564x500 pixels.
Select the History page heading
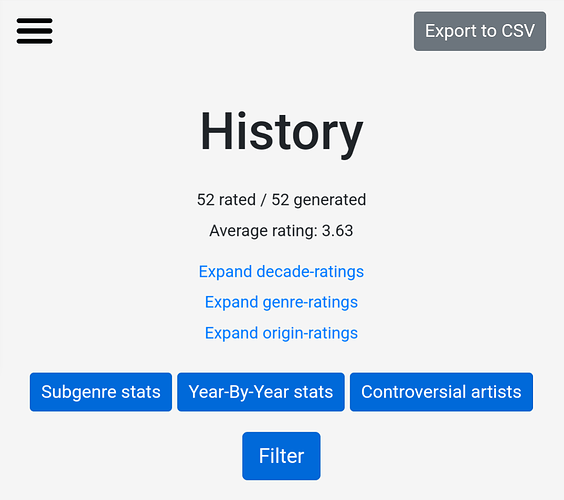tap(281, 132)
